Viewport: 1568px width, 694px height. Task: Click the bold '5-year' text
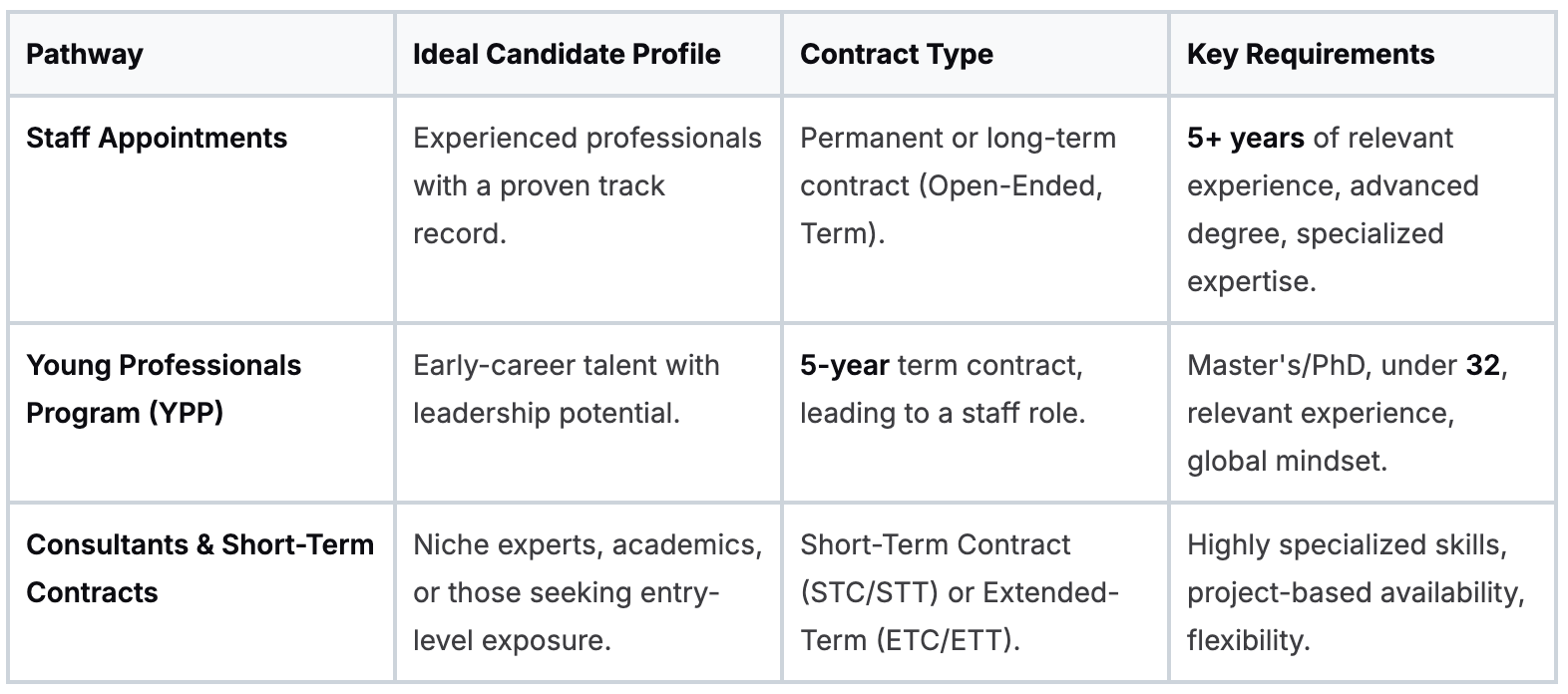[844, 365]
